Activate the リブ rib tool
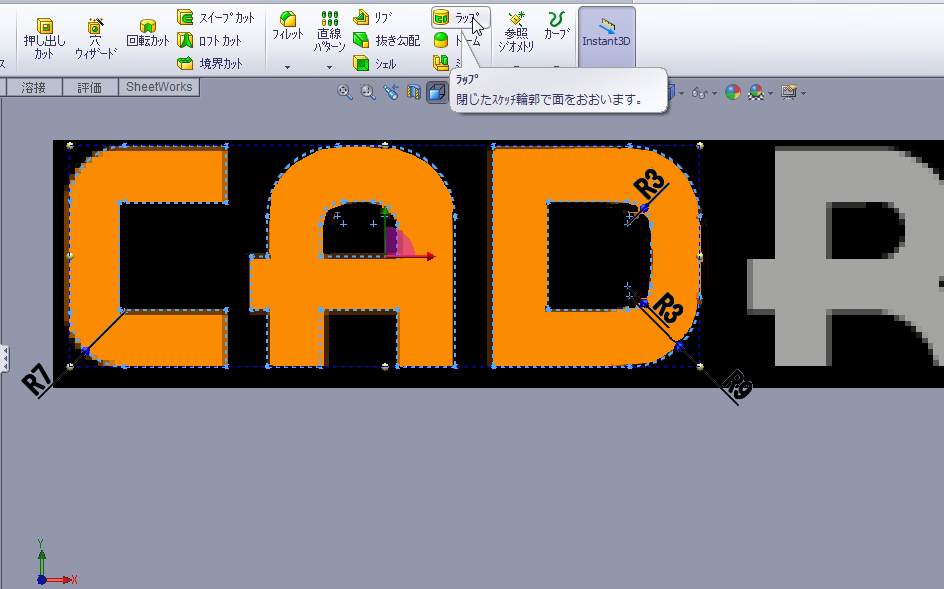Screen dimensions: 944x589 tap(373, 17)
